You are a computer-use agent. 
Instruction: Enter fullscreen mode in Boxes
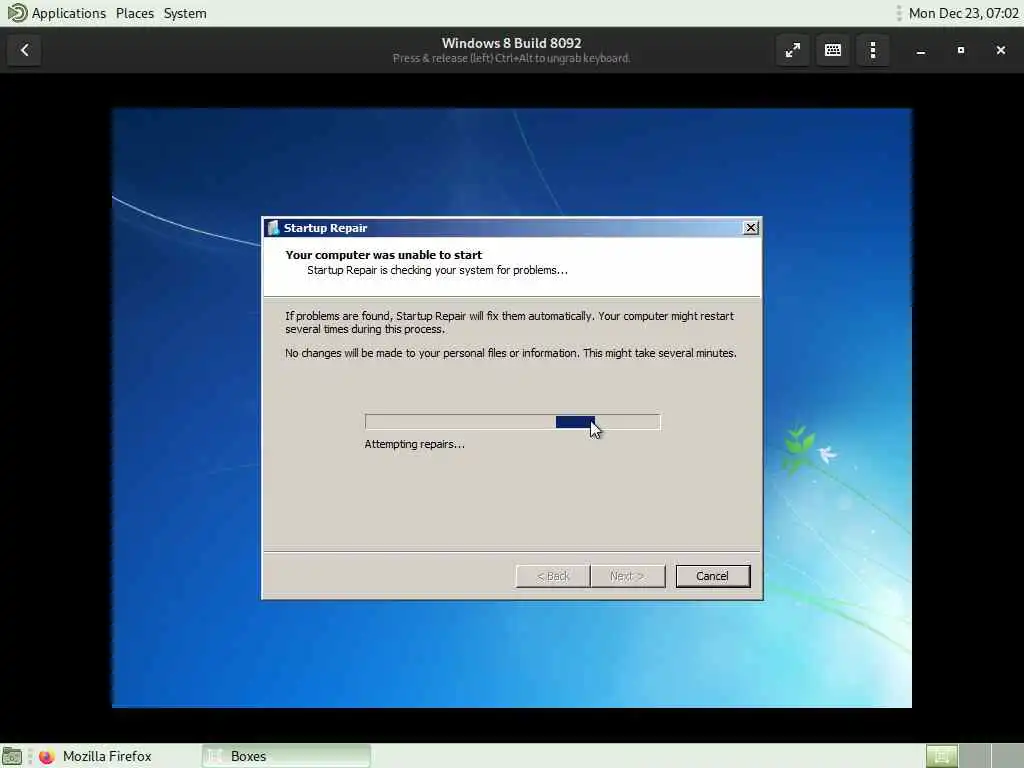pyautogui.click(x=792, y=50)
